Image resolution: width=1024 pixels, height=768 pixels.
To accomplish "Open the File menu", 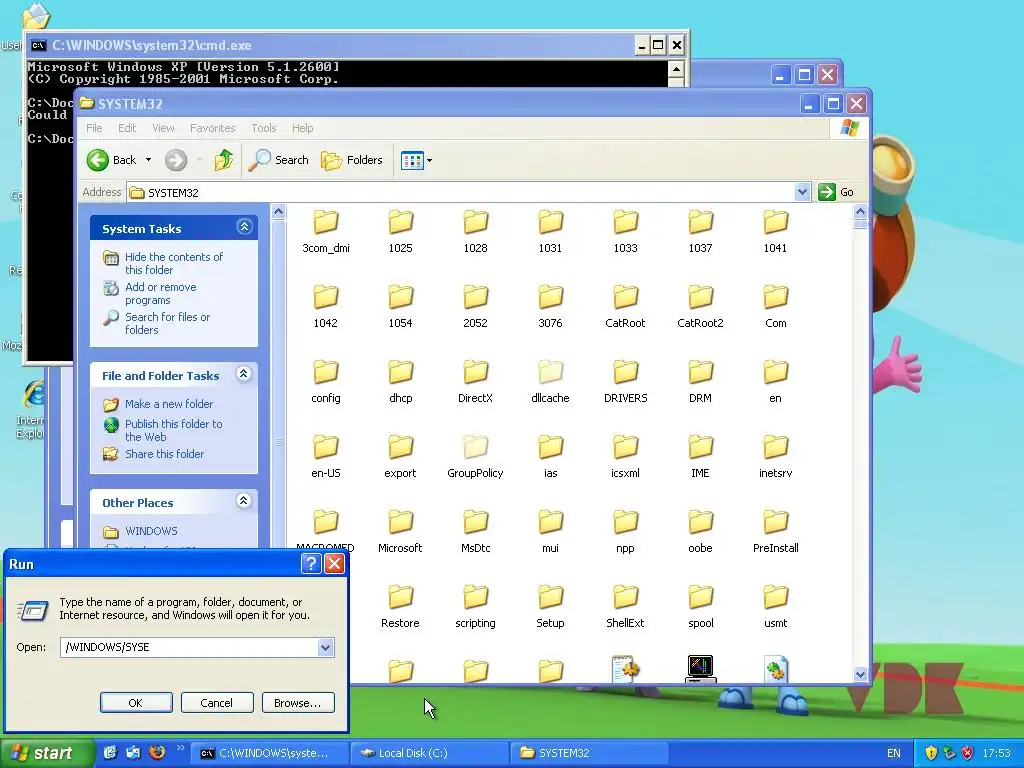I will [x=94, y=128].
